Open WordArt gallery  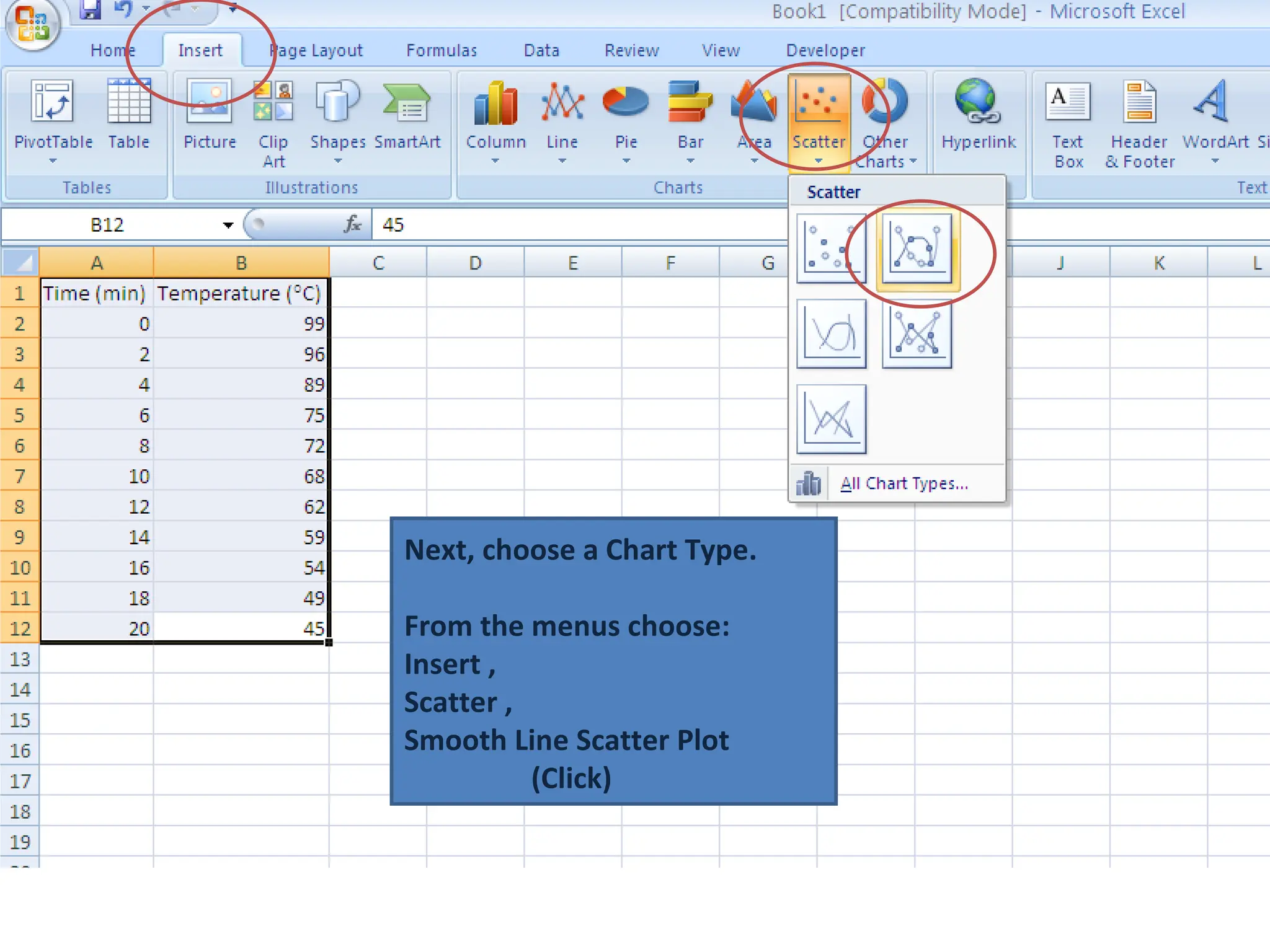tap(1215, 121)
